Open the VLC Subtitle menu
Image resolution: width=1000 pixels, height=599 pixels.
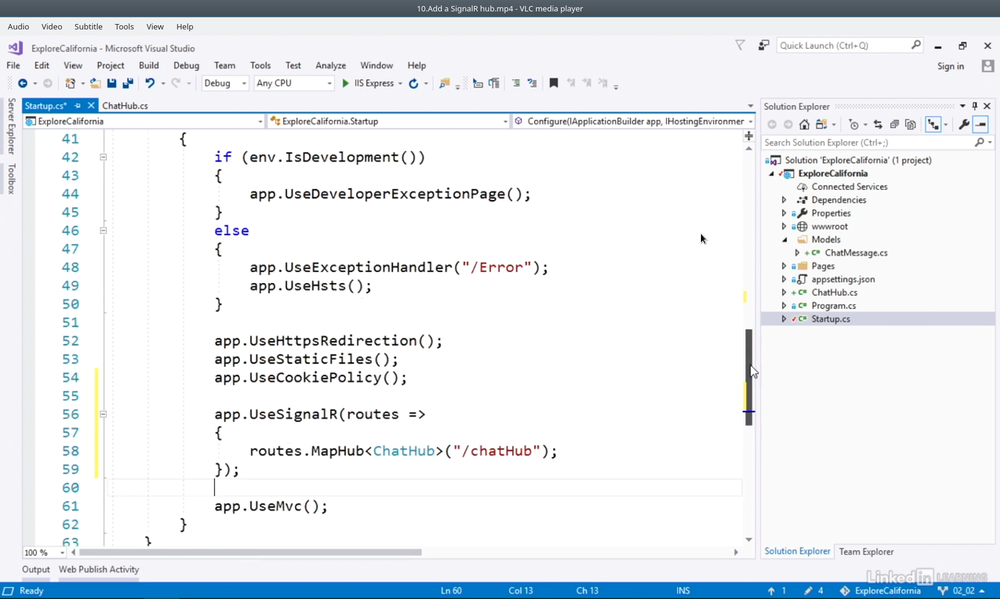(x=88, y=27)
